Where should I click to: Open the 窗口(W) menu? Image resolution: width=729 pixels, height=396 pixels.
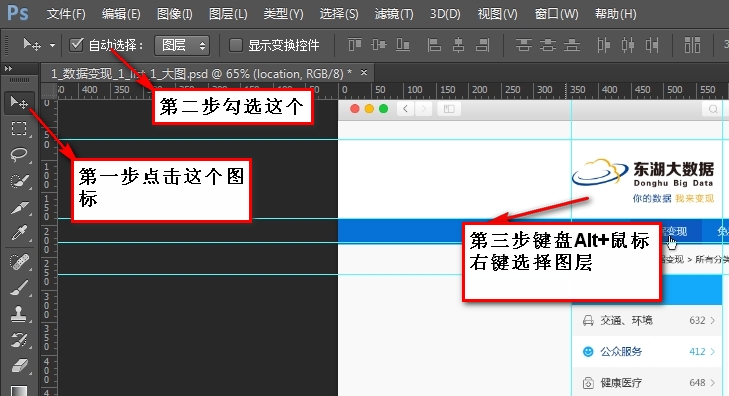(x=556, y=14)
